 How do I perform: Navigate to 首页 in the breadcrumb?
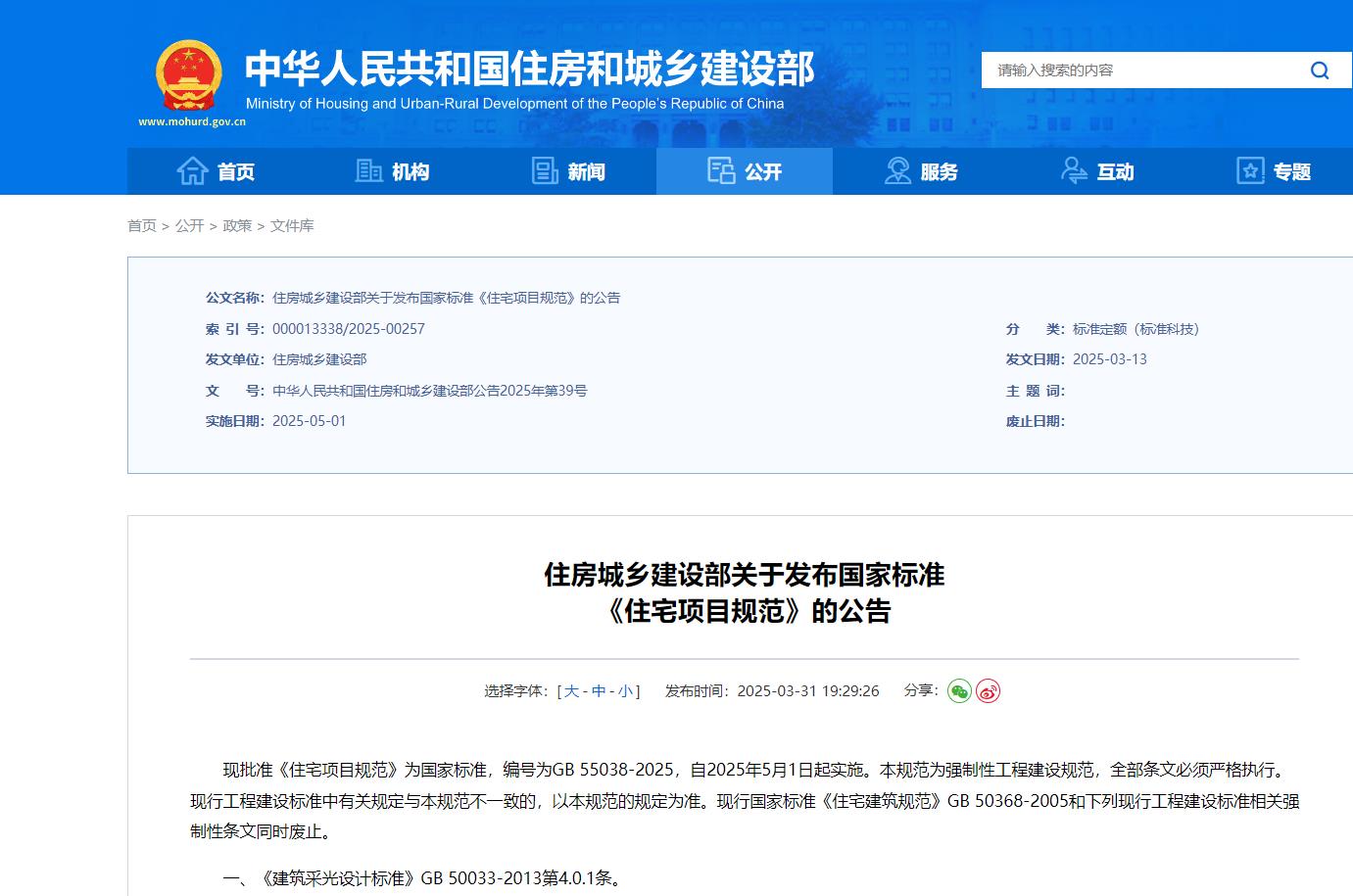pos(143,225)
